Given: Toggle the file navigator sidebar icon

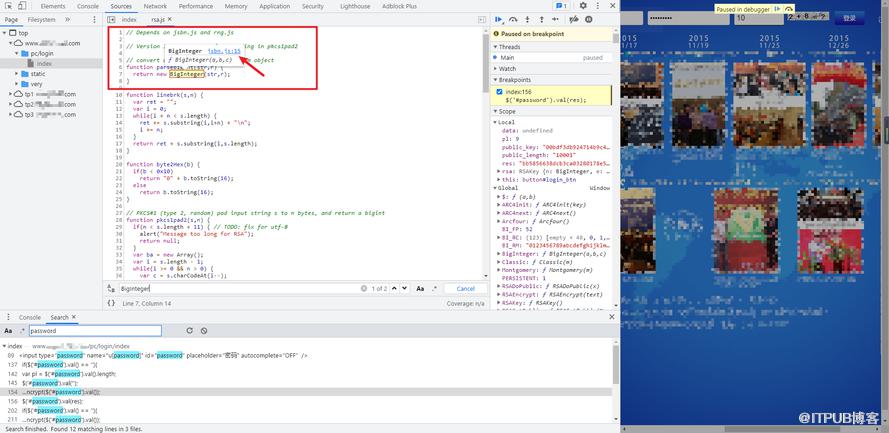Looking at the screenshot, I should point(111,19).
